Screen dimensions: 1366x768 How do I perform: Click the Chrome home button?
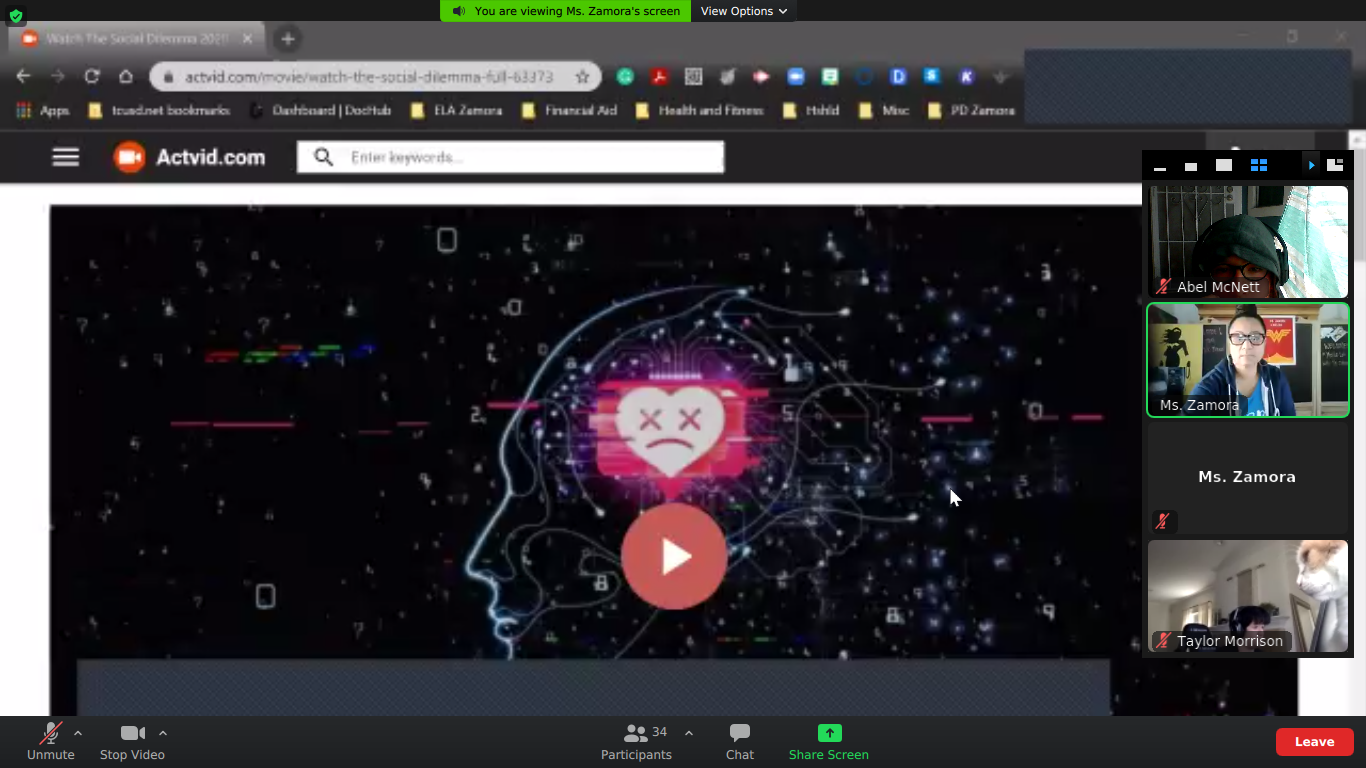[x=126, y=76]
